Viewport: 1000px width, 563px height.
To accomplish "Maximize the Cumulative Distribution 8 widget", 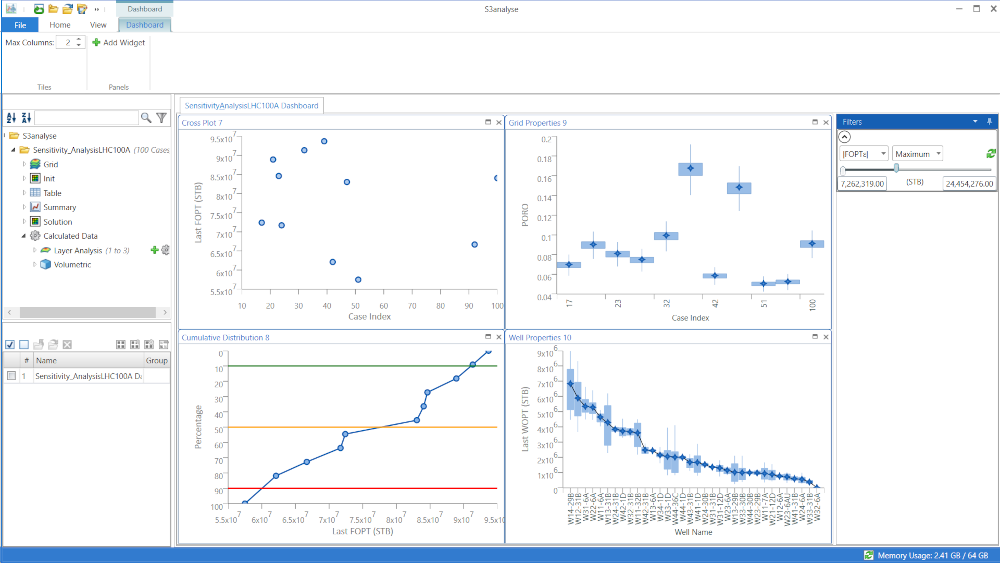I will (488, 337).
